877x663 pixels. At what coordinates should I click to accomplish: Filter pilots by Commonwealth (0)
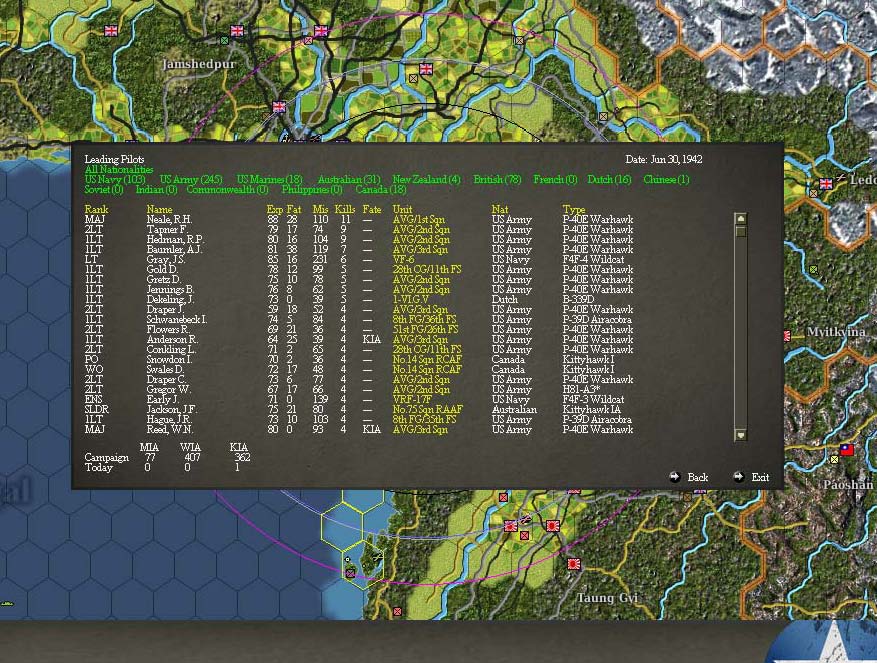pos(227,189)
